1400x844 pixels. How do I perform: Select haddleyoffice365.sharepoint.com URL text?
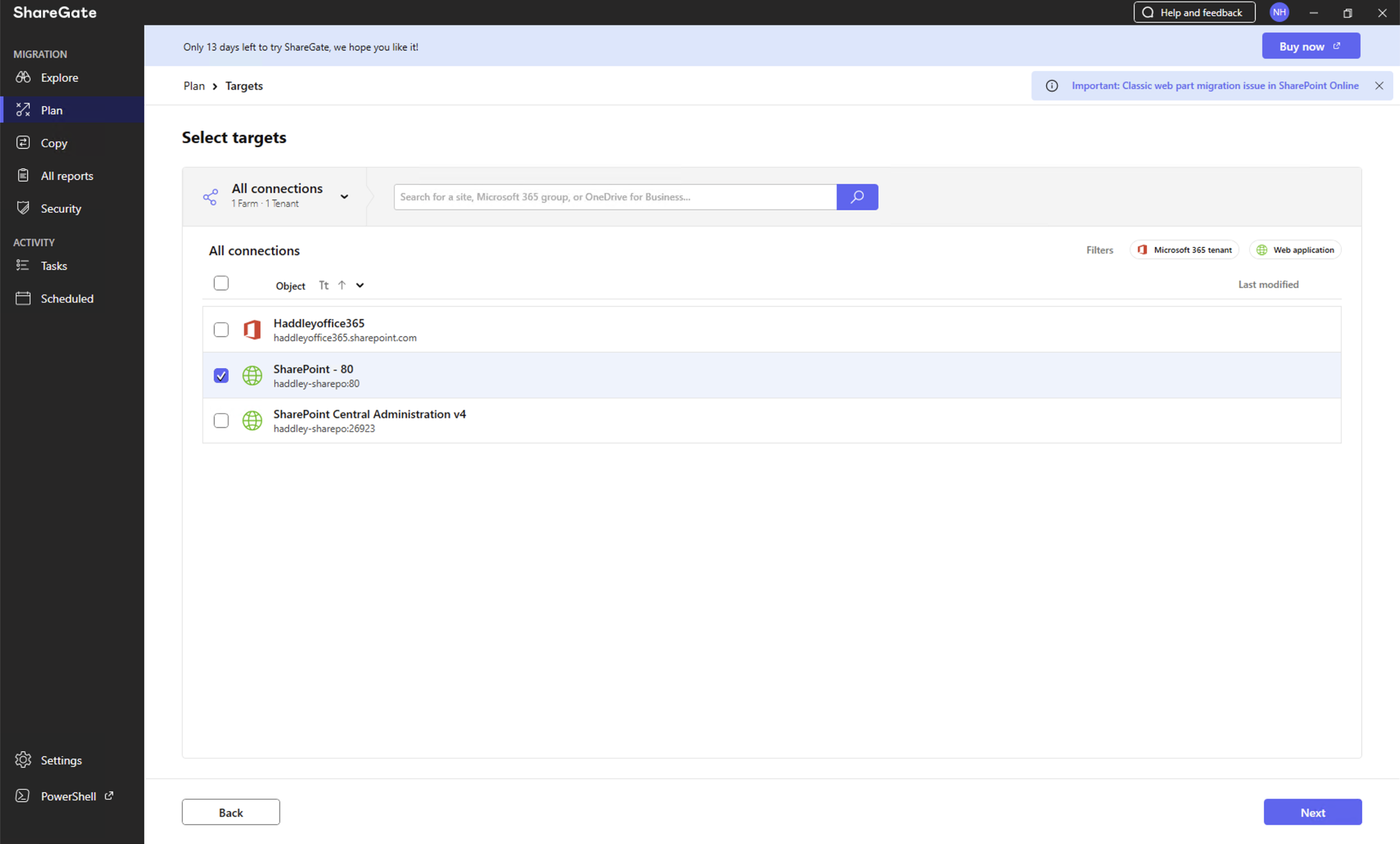coord(345,338)
